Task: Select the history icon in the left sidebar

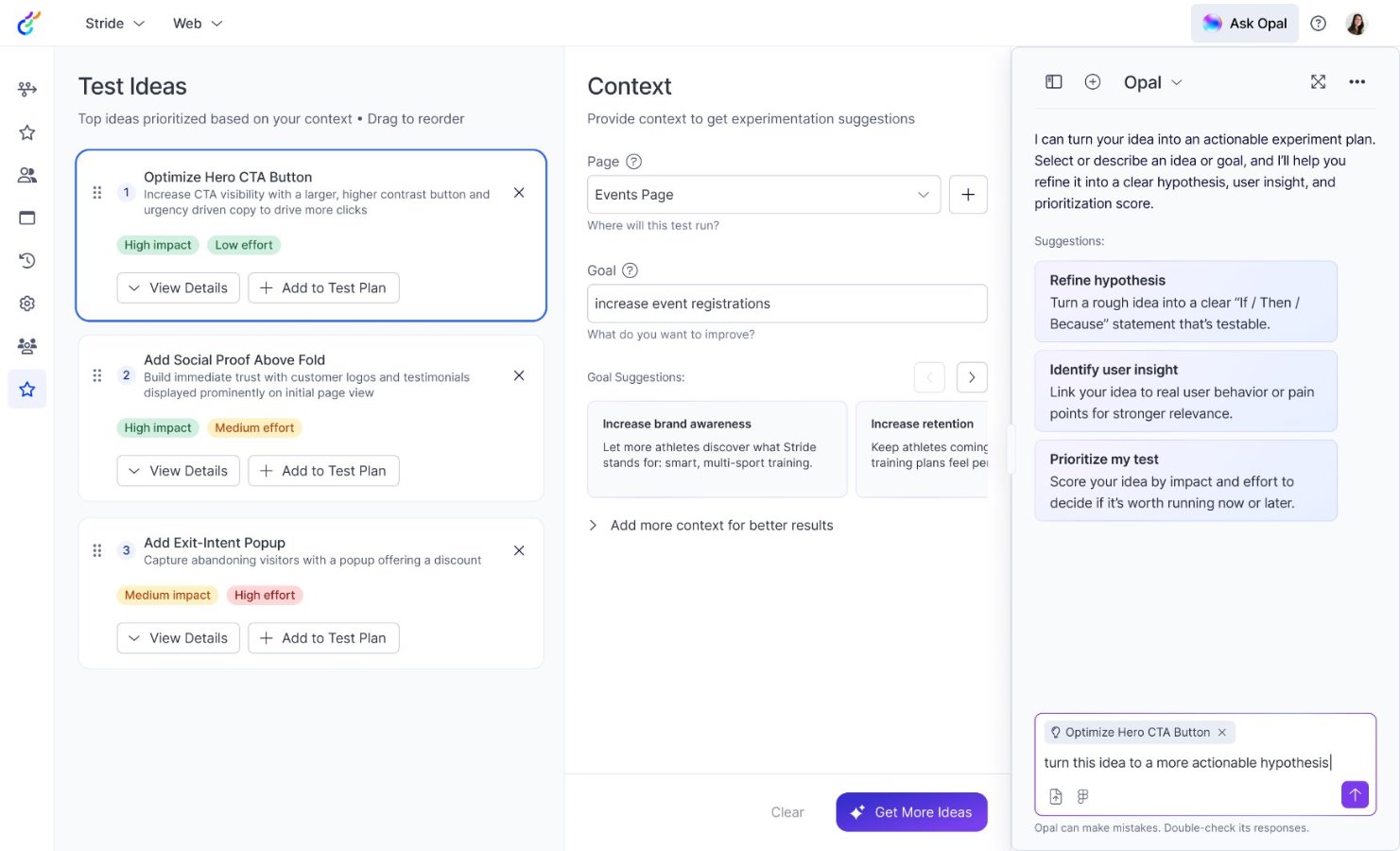Action: point(26,260)
